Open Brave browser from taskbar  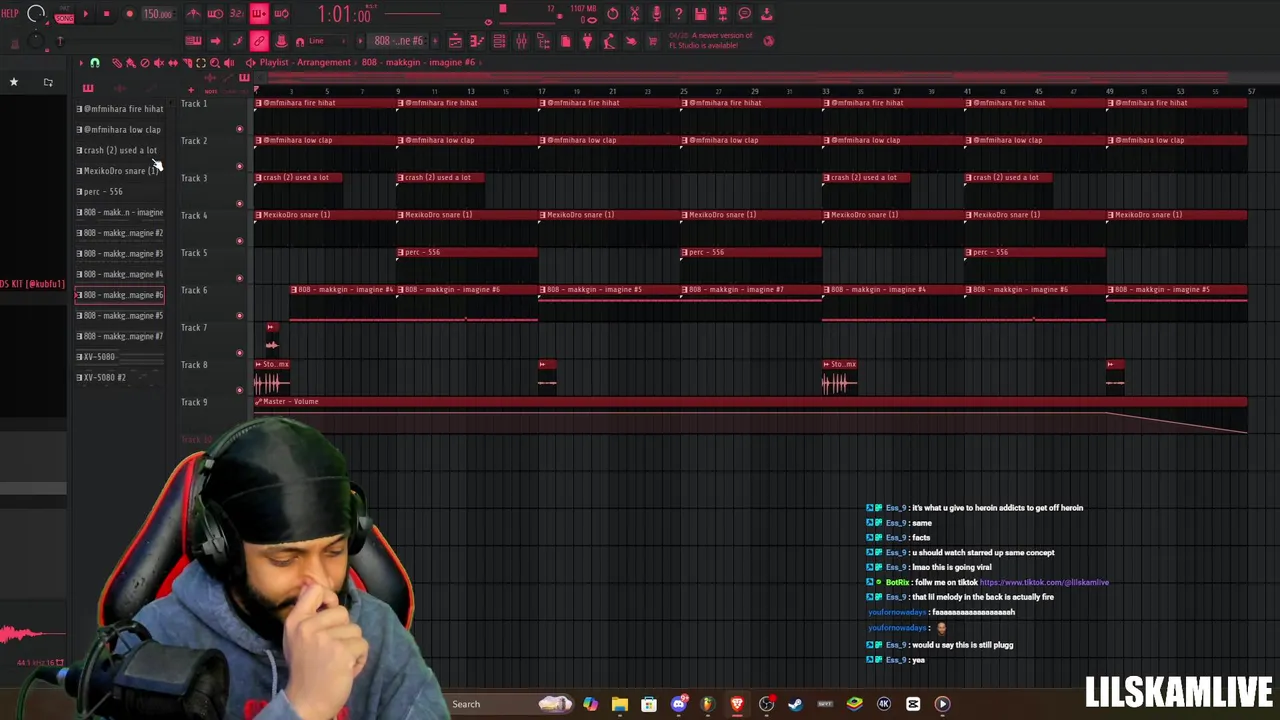[x=737, y=704]
